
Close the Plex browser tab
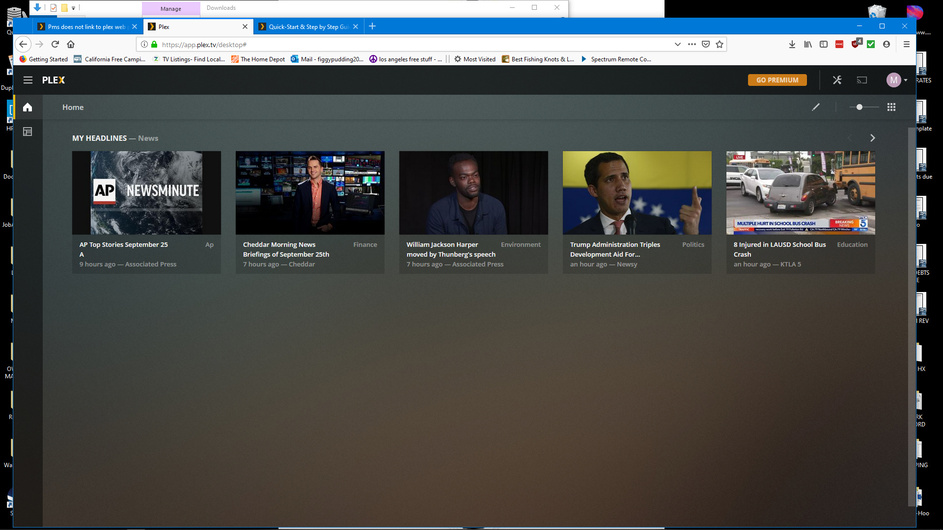point(245,26)
